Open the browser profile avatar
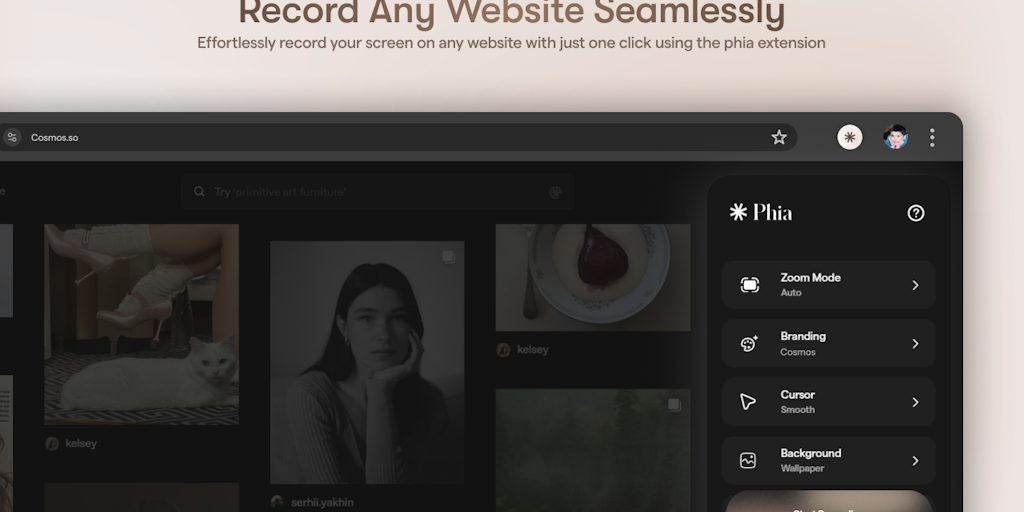The width and height of the screenshot is (1024, 512). coord(896,137)
